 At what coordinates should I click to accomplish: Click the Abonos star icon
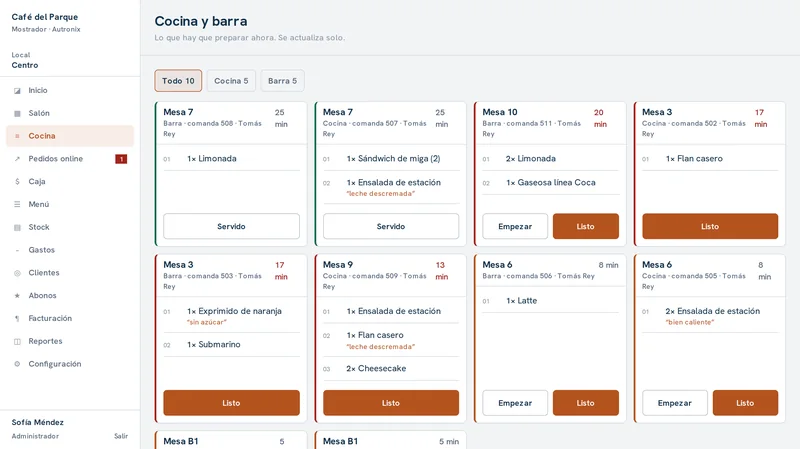click(17, 296)
